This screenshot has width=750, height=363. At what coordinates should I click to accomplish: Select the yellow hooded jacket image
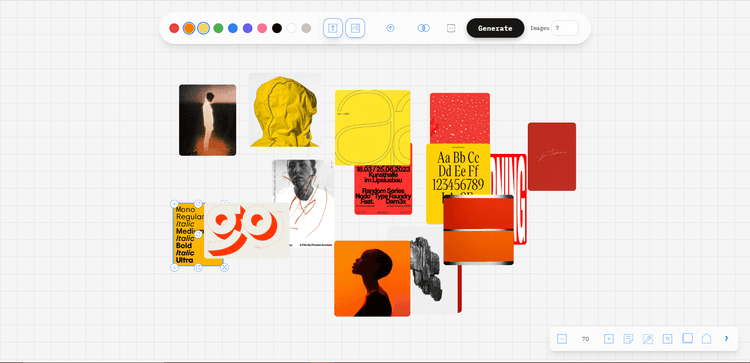[285, 110]
